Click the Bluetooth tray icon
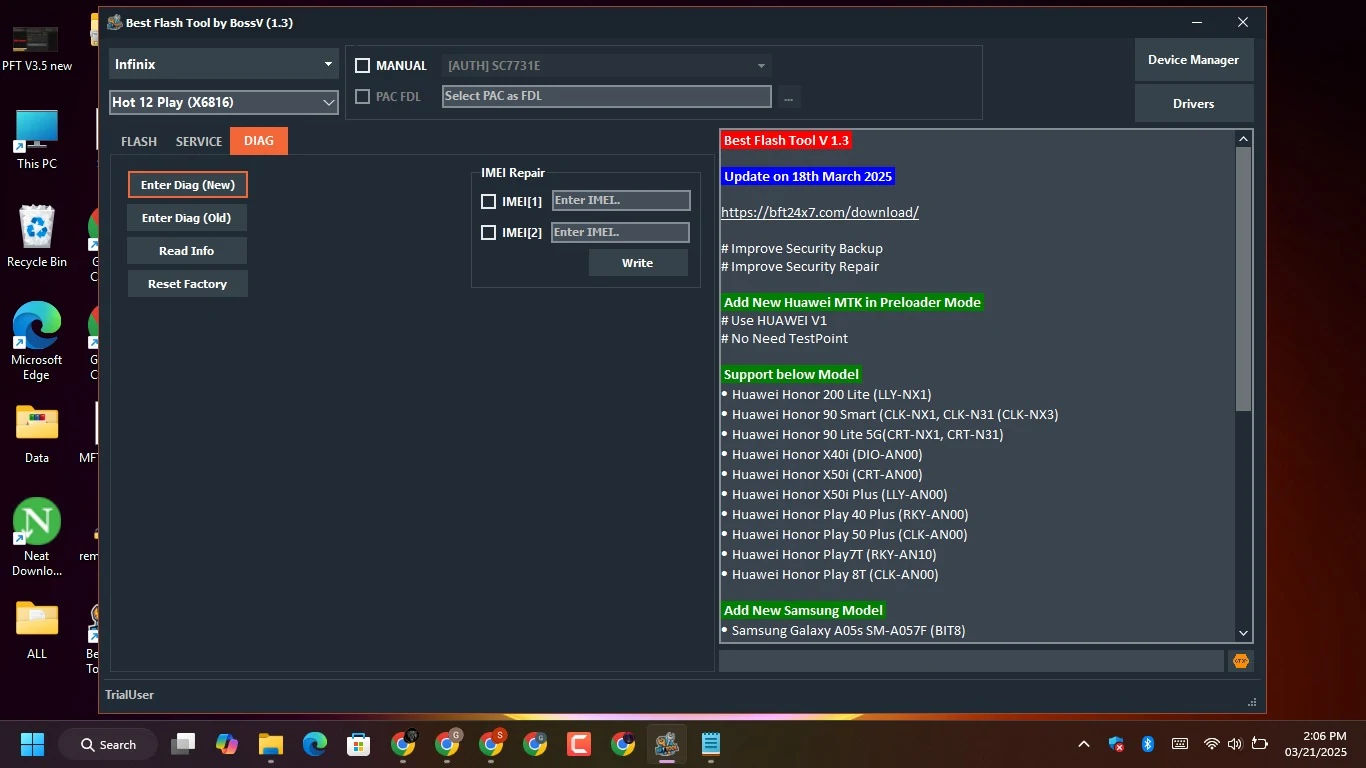 pos(1148,744)
